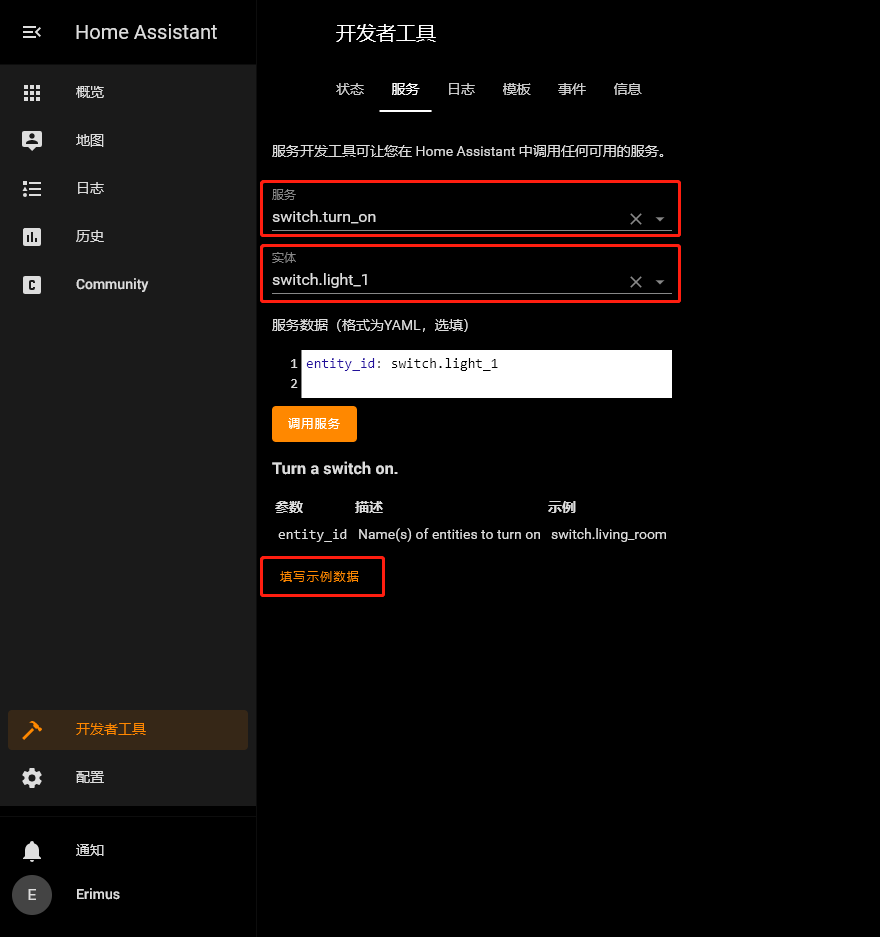Click the entity_id parameter cell
Viewport: 880px width, 937px height.
click(312, 534)
